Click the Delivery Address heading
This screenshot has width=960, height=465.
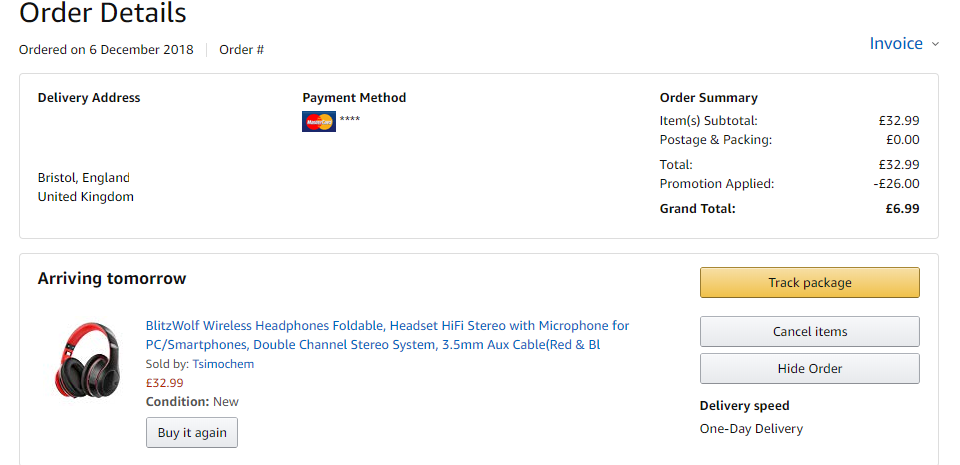point(89,98)
